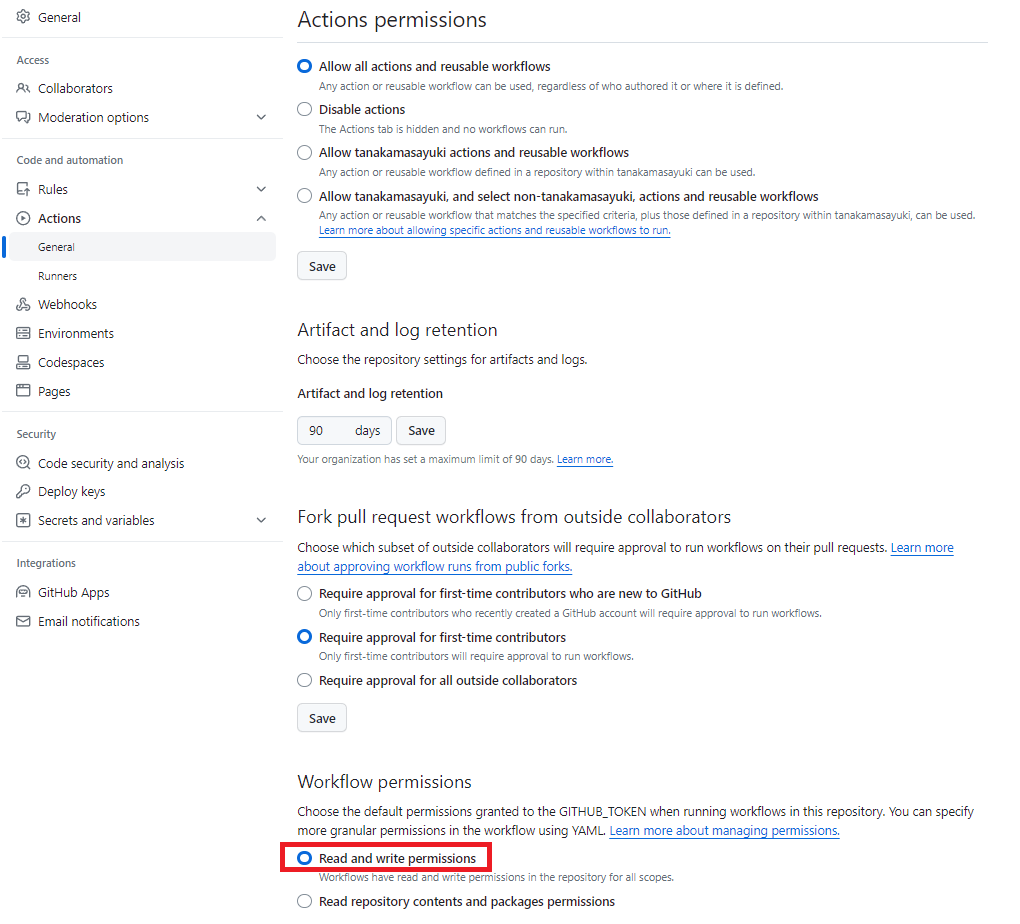Open Environments using its server icon

click(x=23, y=333)
